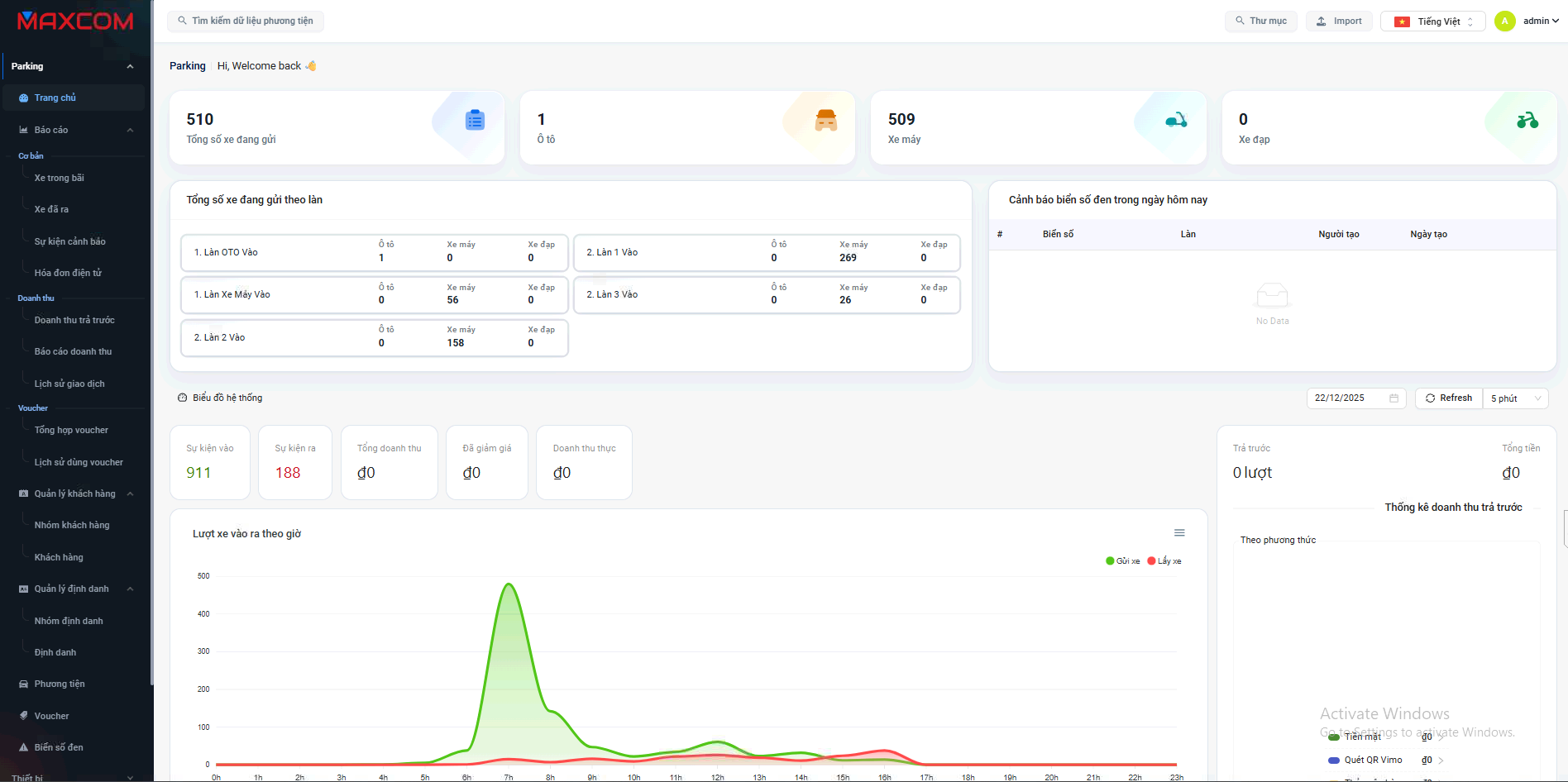1568x782 pixels.
Task: Open the 5 phút refresh interval dropdown
Action: (x=1515, y=398)
